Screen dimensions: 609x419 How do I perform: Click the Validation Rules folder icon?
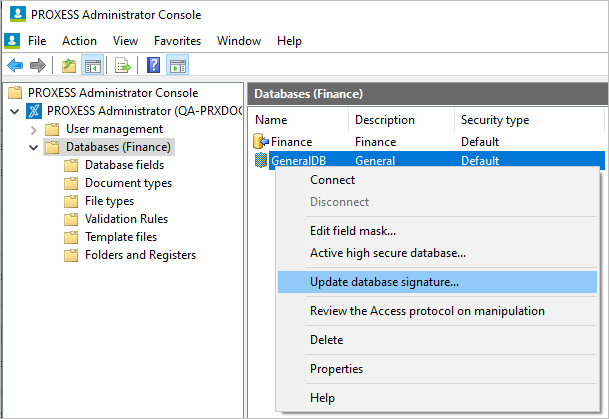pos(71,219)
